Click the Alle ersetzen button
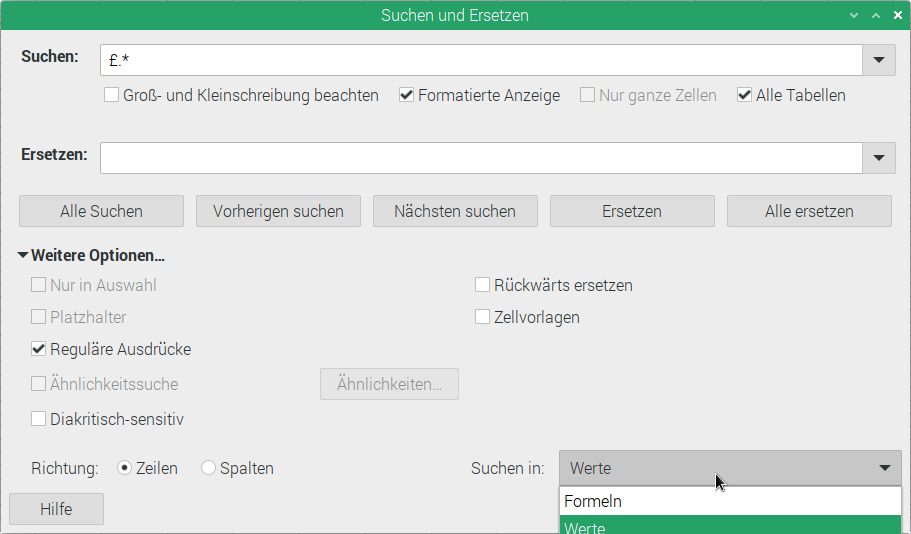Screen dimensions: 911x534 tap(809, 211)
